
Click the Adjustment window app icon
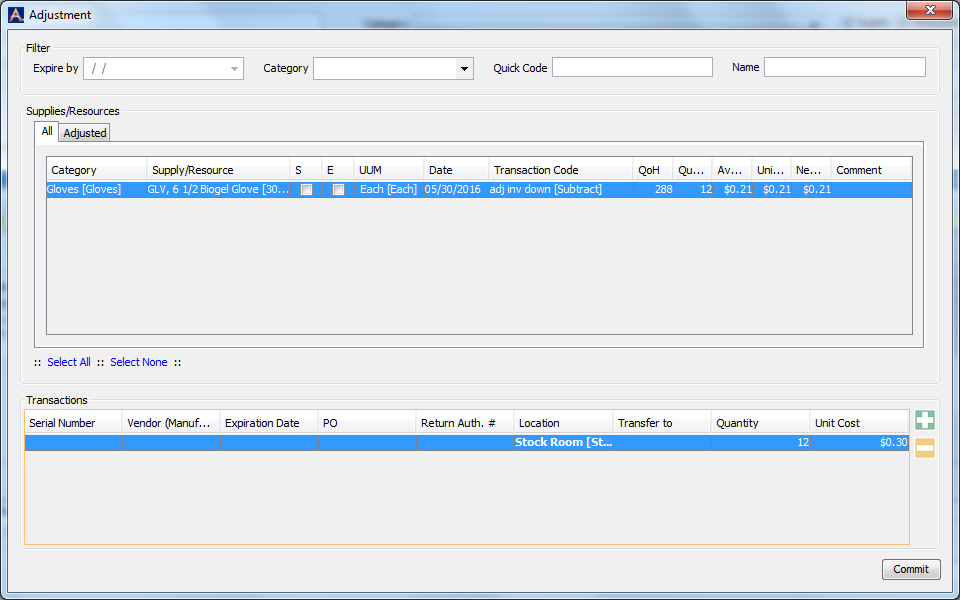click(15, 15)
